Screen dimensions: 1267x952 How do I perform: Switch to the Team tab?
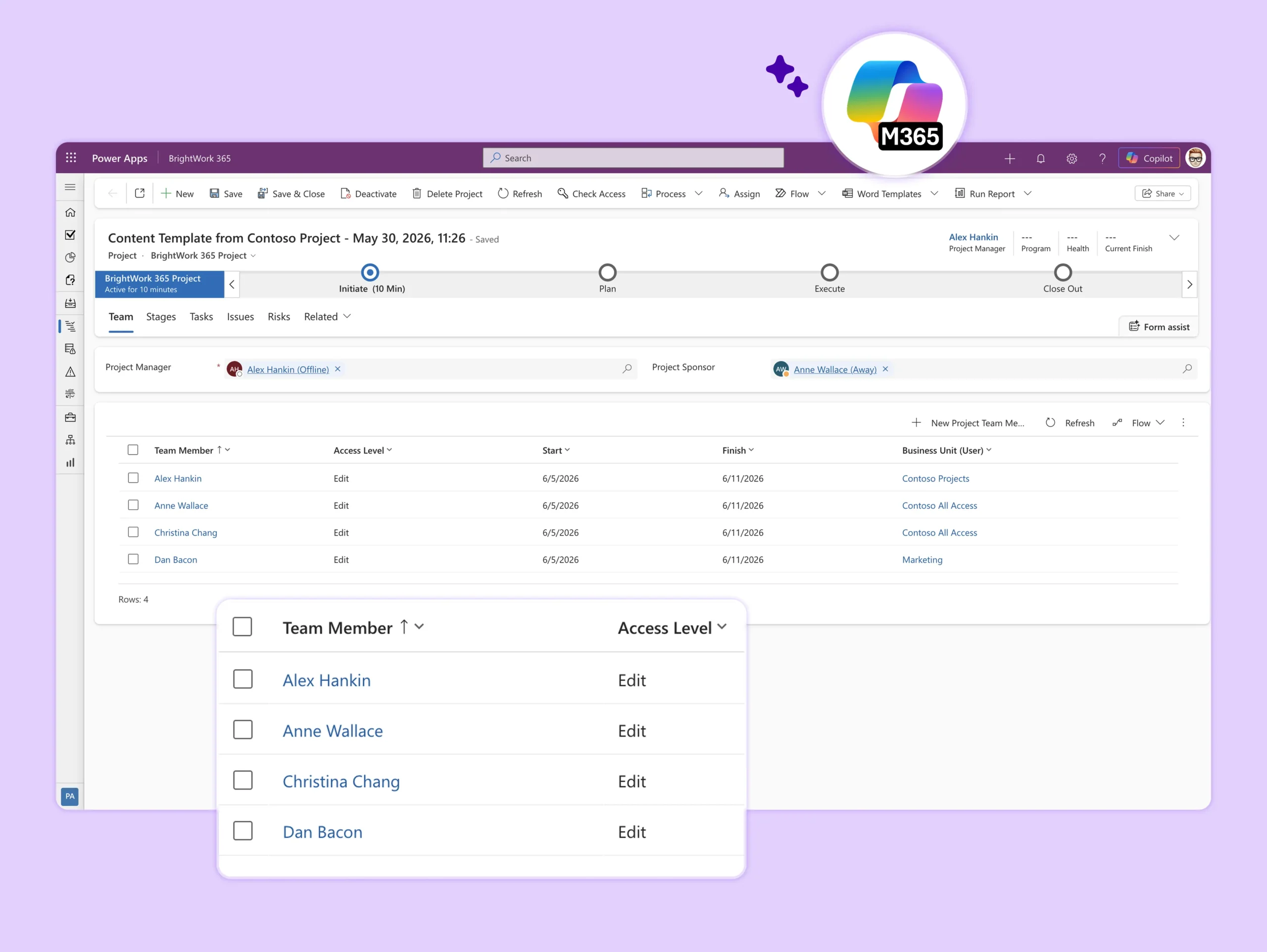pos(121,317)
